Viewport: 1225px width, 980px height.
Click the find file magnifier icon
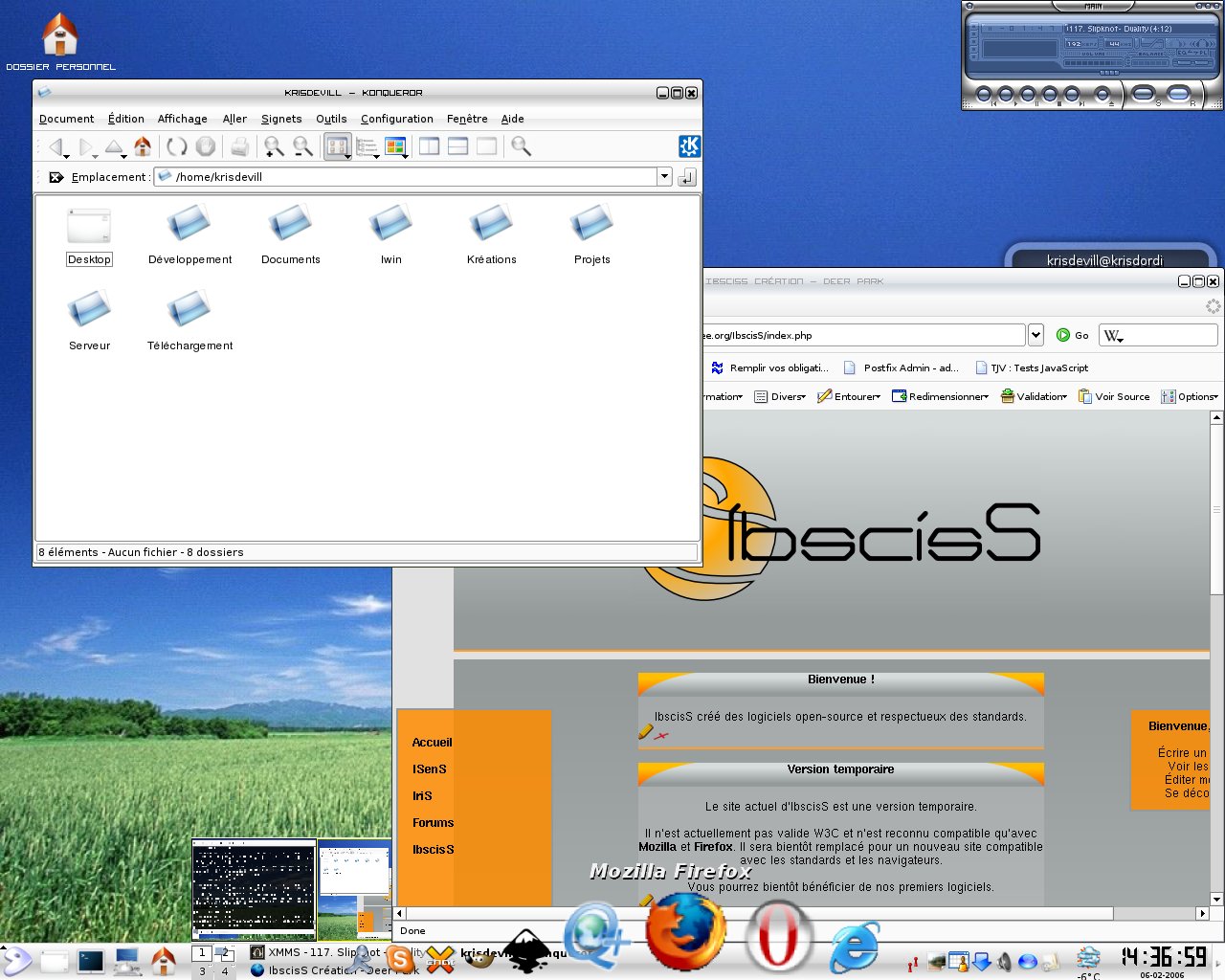[521, 146]
